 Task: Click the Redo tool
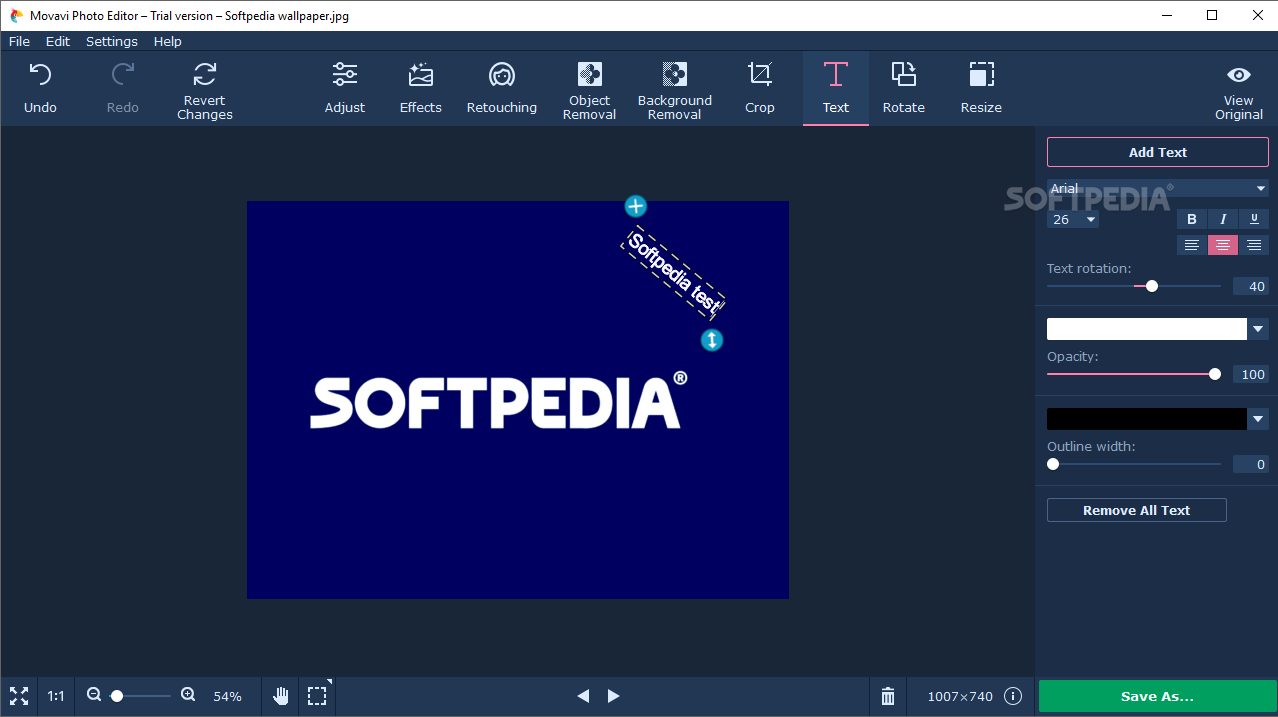point(123,88)
